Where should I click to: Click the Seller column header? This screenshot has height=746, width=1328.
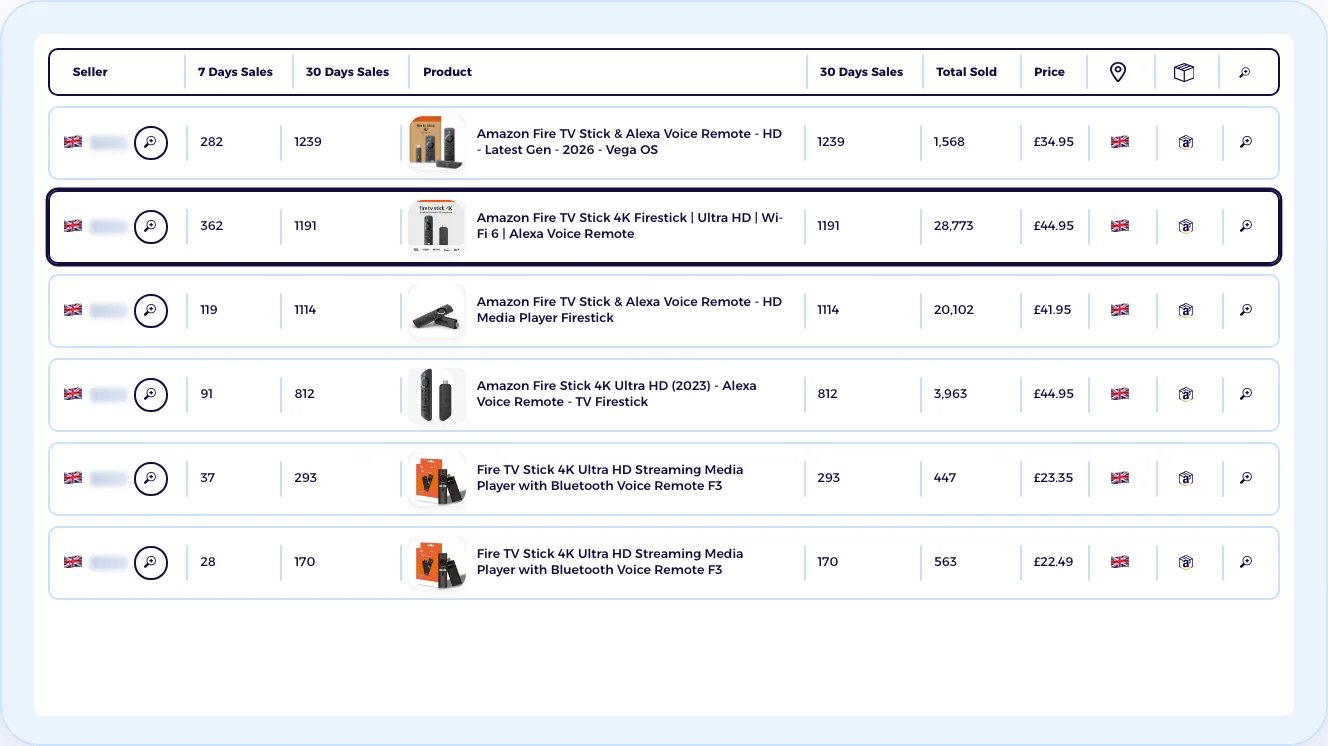(90, 72)
